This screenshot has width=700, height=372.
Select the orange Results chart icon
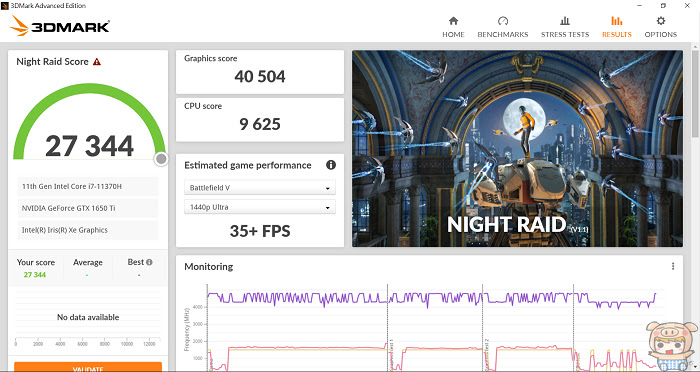617,21
